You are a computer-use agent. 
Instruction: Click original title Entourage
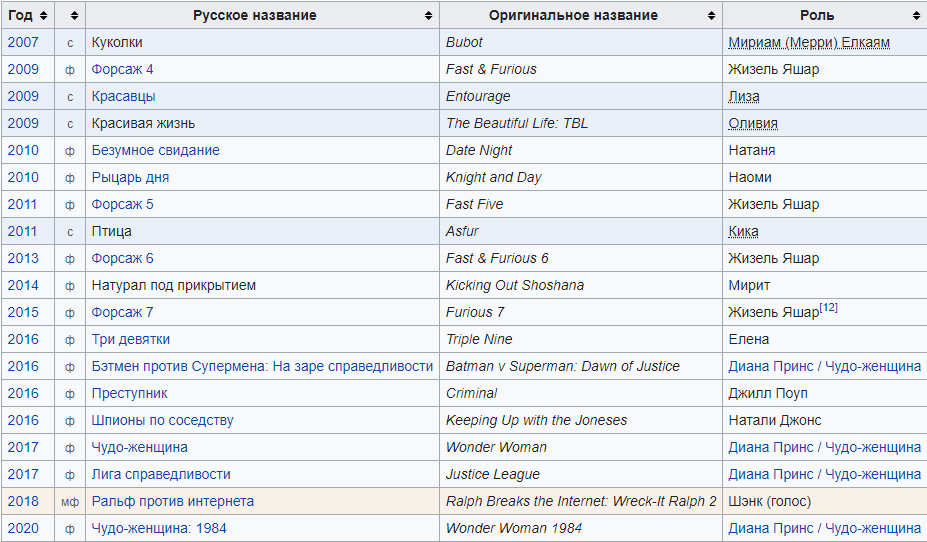(x=478, y=96)
